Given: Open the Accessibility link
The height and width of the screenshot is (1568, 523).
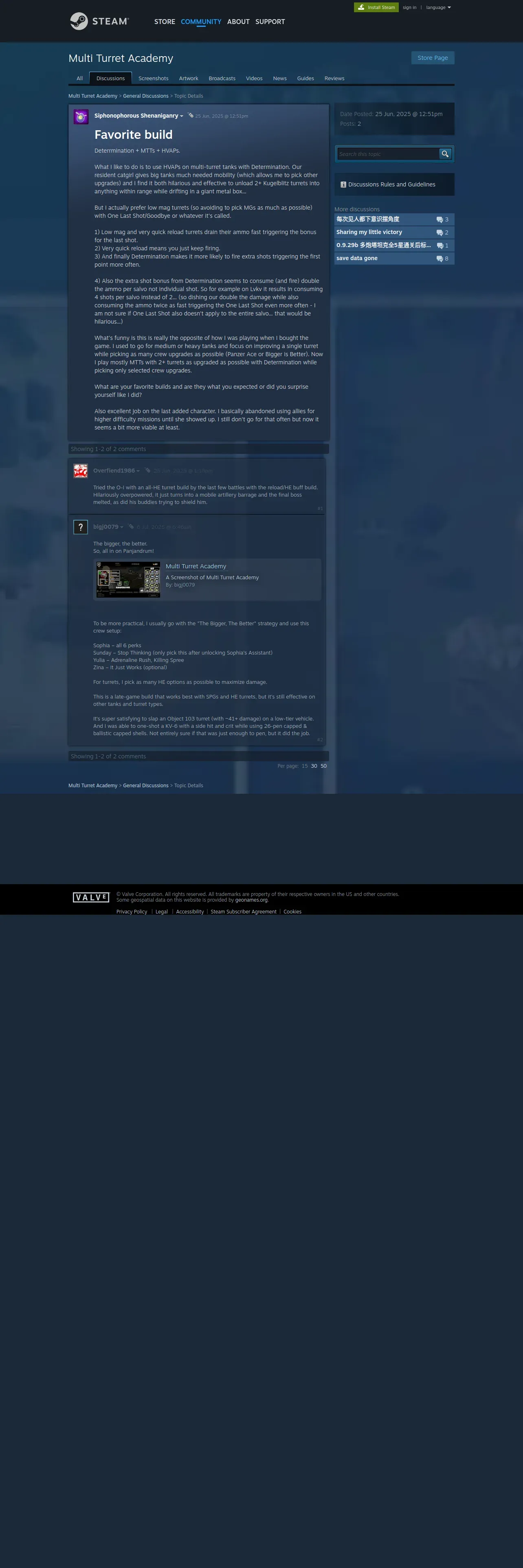Looking at the screenshot, I should coord(190,912).
